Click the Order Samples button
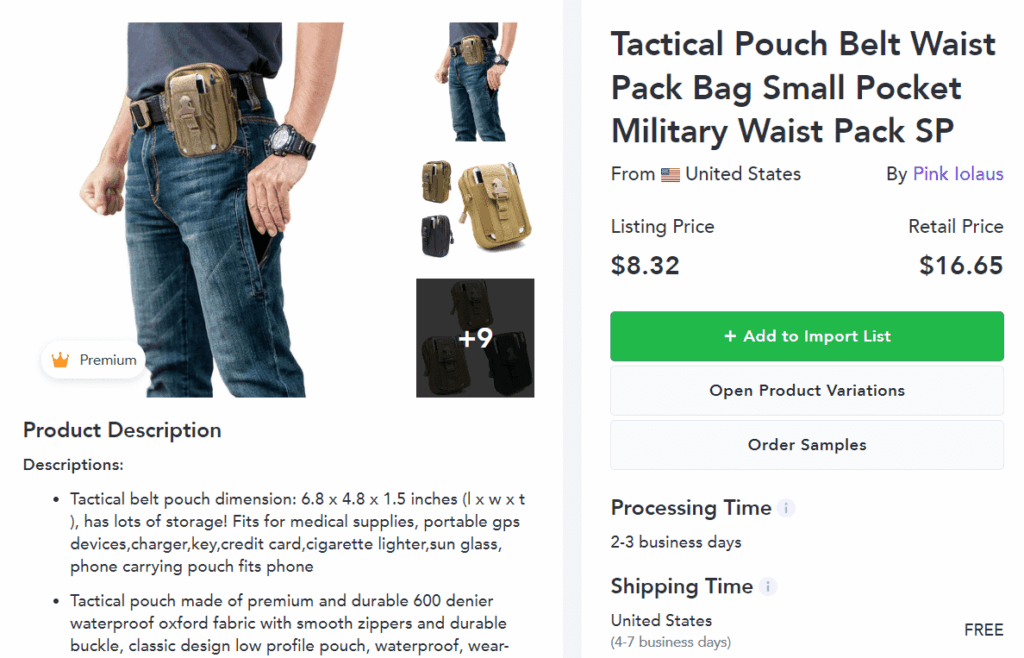 [807, 445]
